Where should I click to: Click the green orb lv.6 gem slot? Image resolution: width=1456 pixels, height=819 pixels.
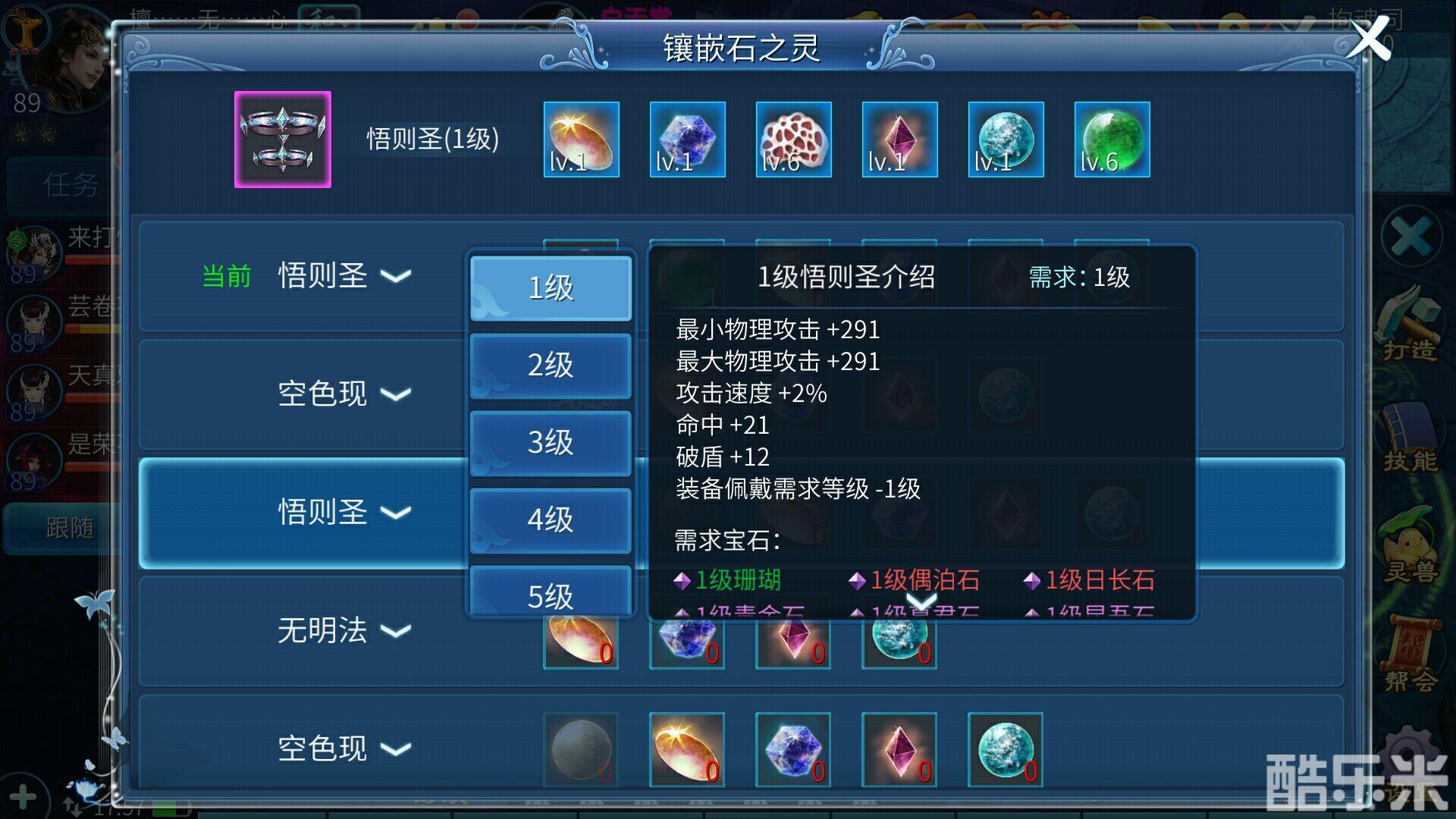[1112, 140]
